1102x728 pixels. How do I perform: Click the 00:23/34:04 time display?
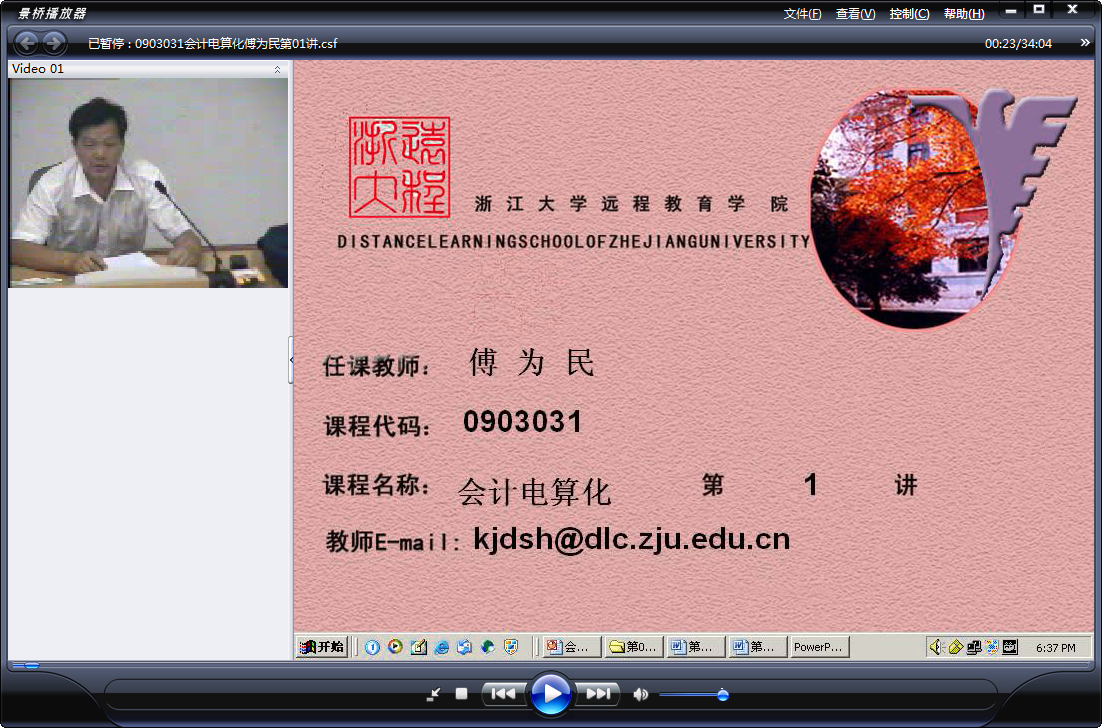pyautogui.click(x=1018, y=44)
